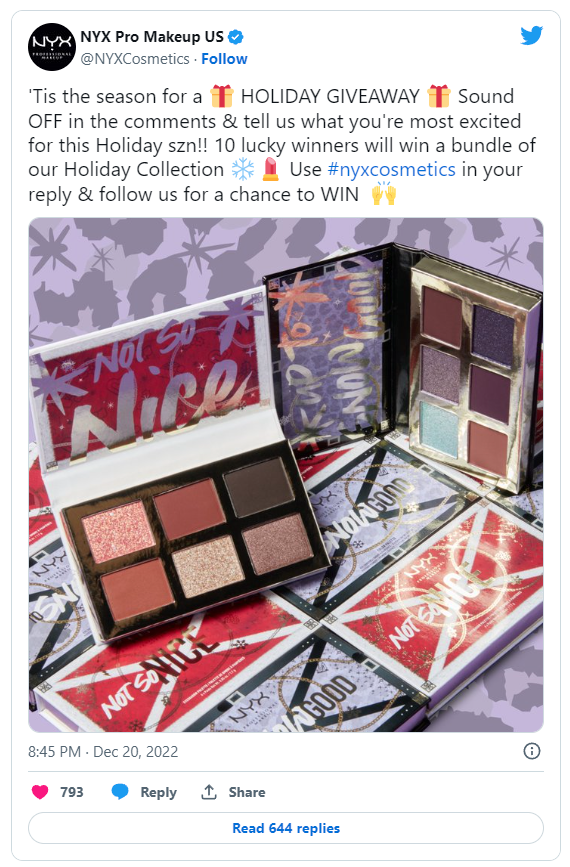Click the Reply text label
This screenshot has width=570, height=867.
pos(158,792)
